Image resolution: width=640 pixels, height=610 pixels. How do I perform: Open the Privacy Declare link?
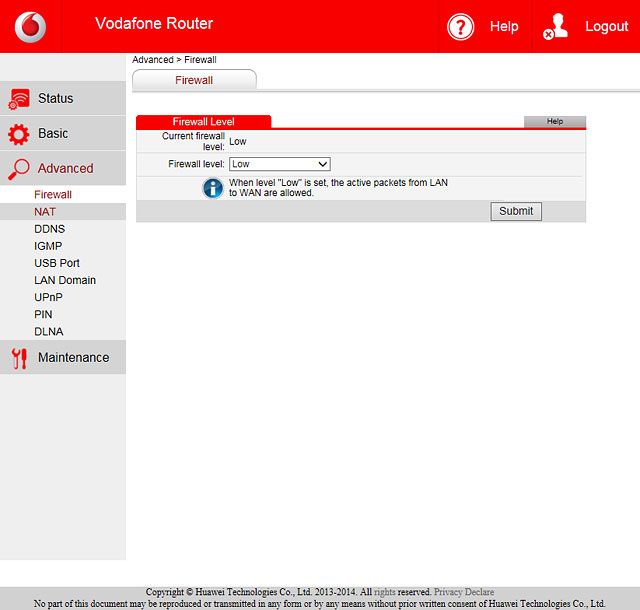point(464,592)
